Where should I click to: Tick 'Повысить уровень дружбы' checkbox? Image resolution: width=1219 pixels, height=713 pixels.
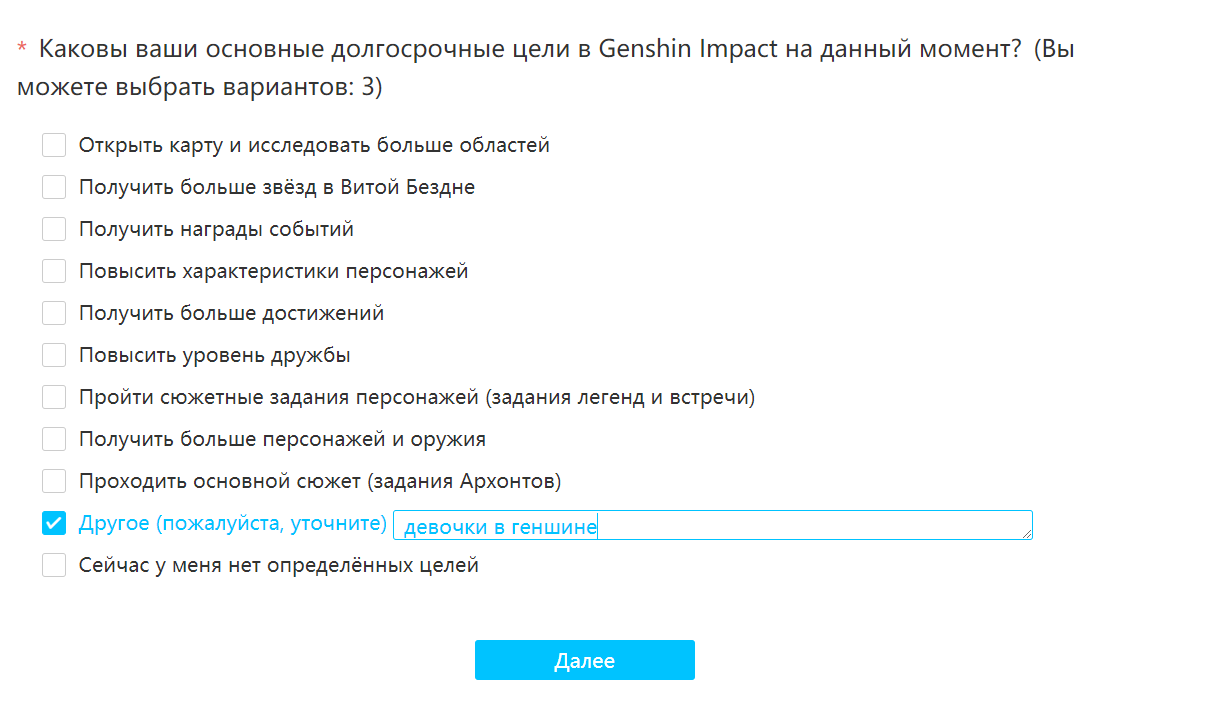[54, 356]
